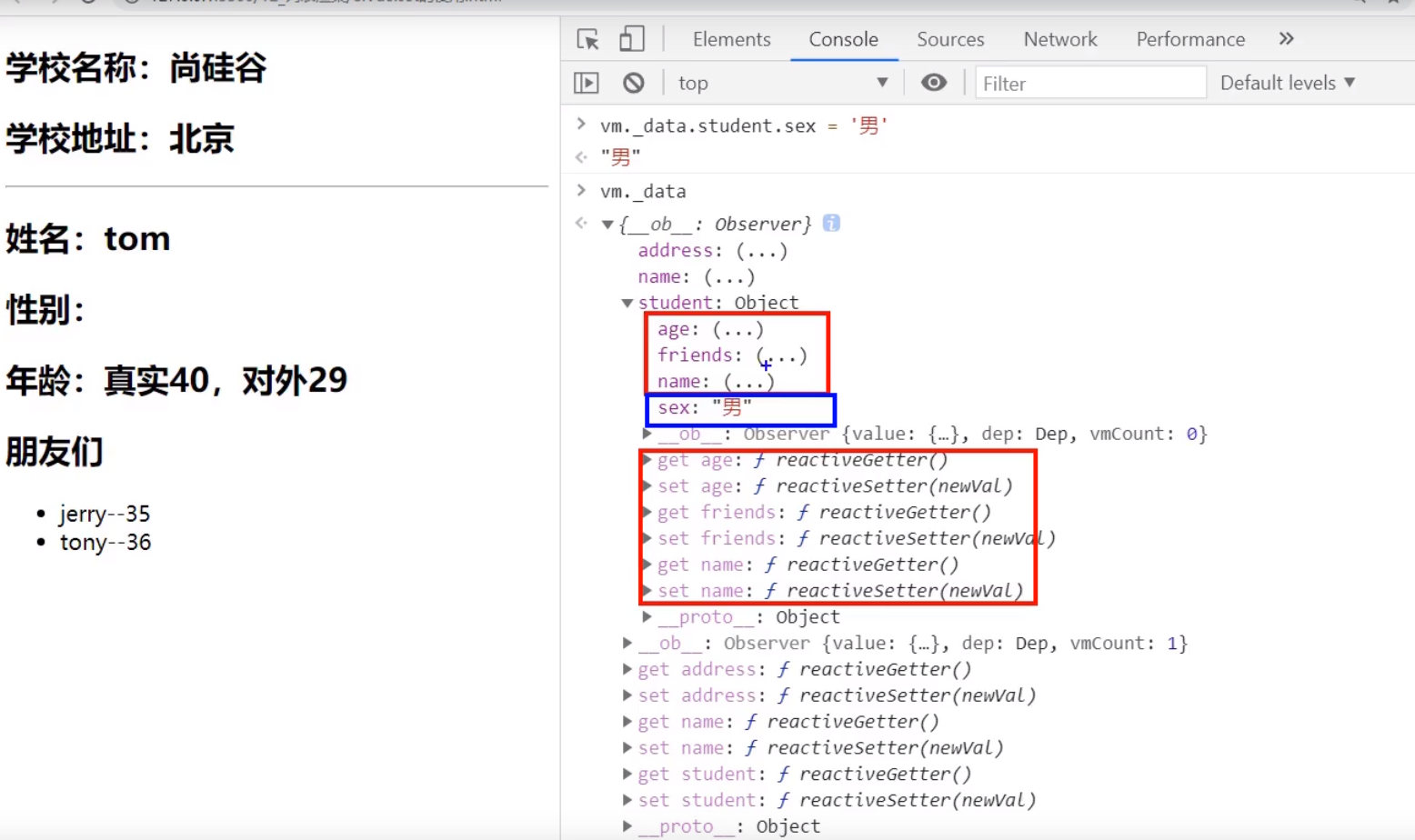The width and height of the screenshot is (1415, 840).
Task: Open the top context dropdown
Action: tap(783, 83)
